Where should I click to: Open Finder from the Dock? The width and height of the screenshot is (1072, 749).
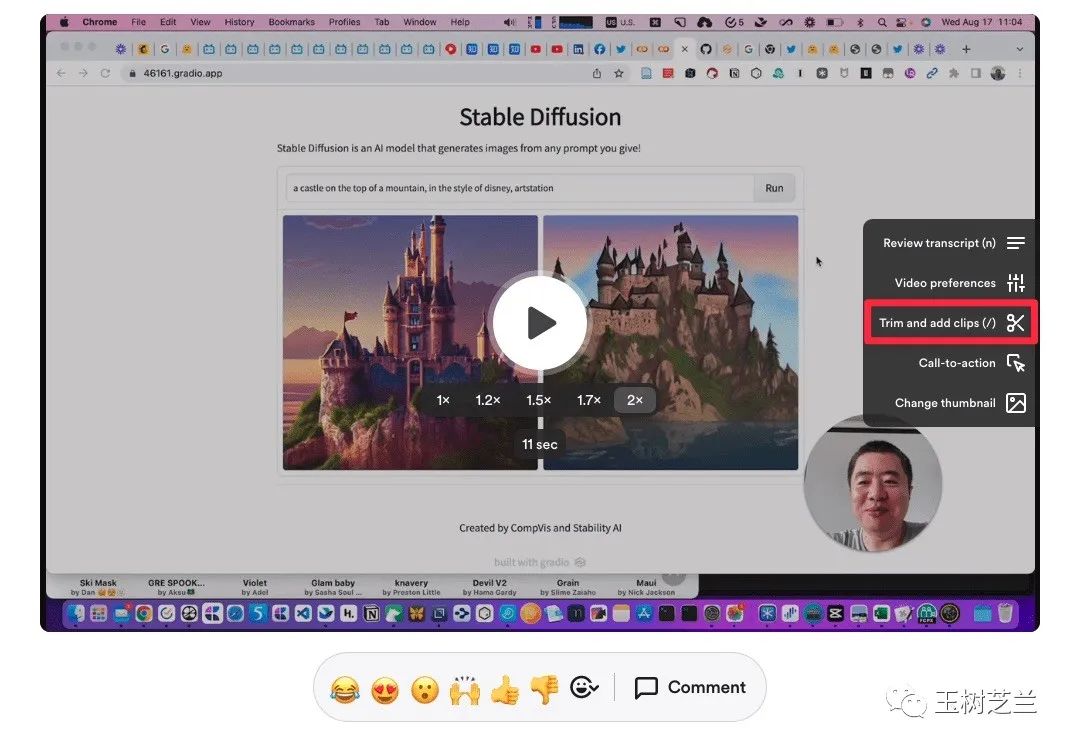coord(76,613)
